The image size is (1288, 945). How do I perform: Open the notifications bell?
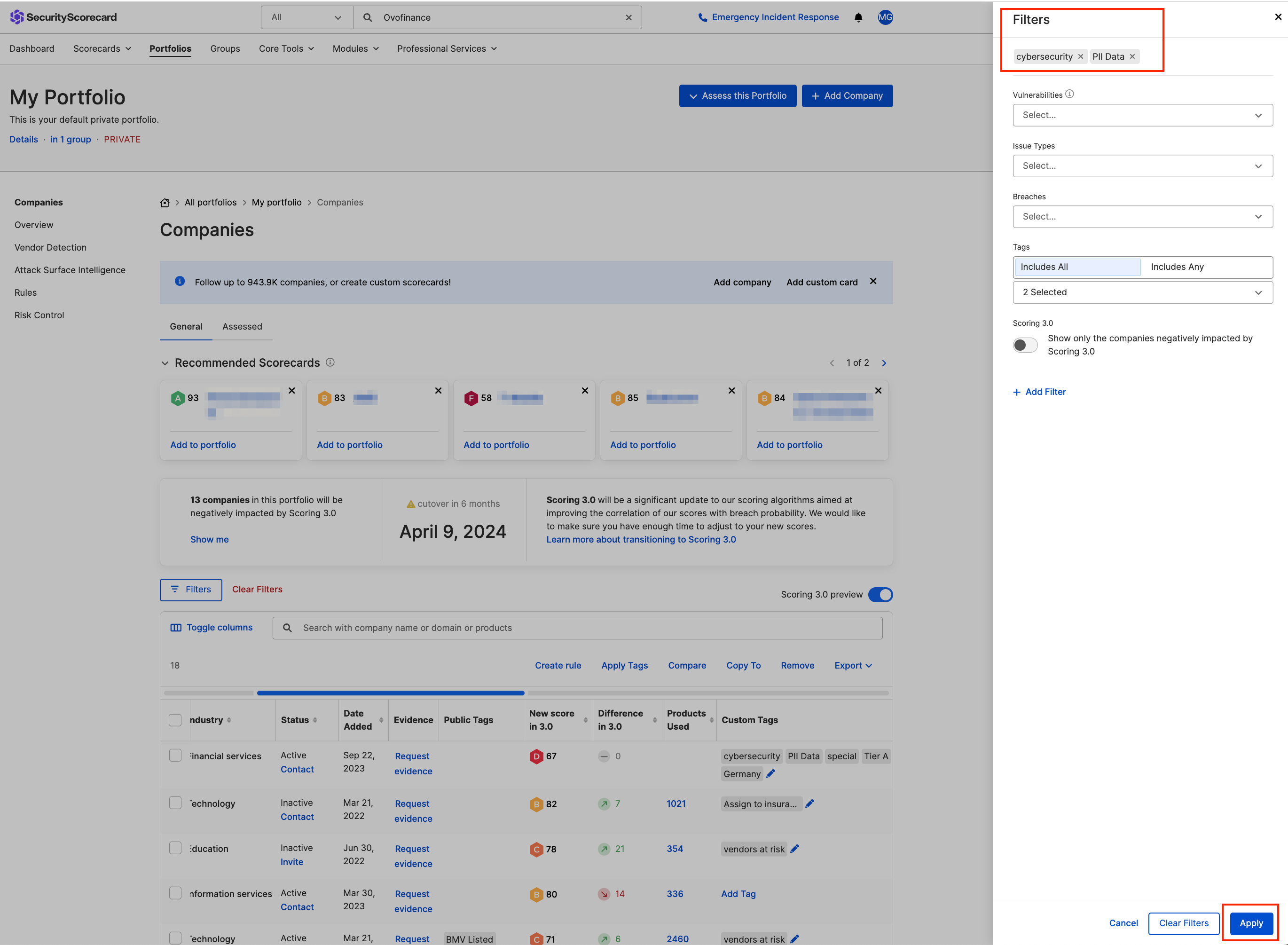pos(858,18)
